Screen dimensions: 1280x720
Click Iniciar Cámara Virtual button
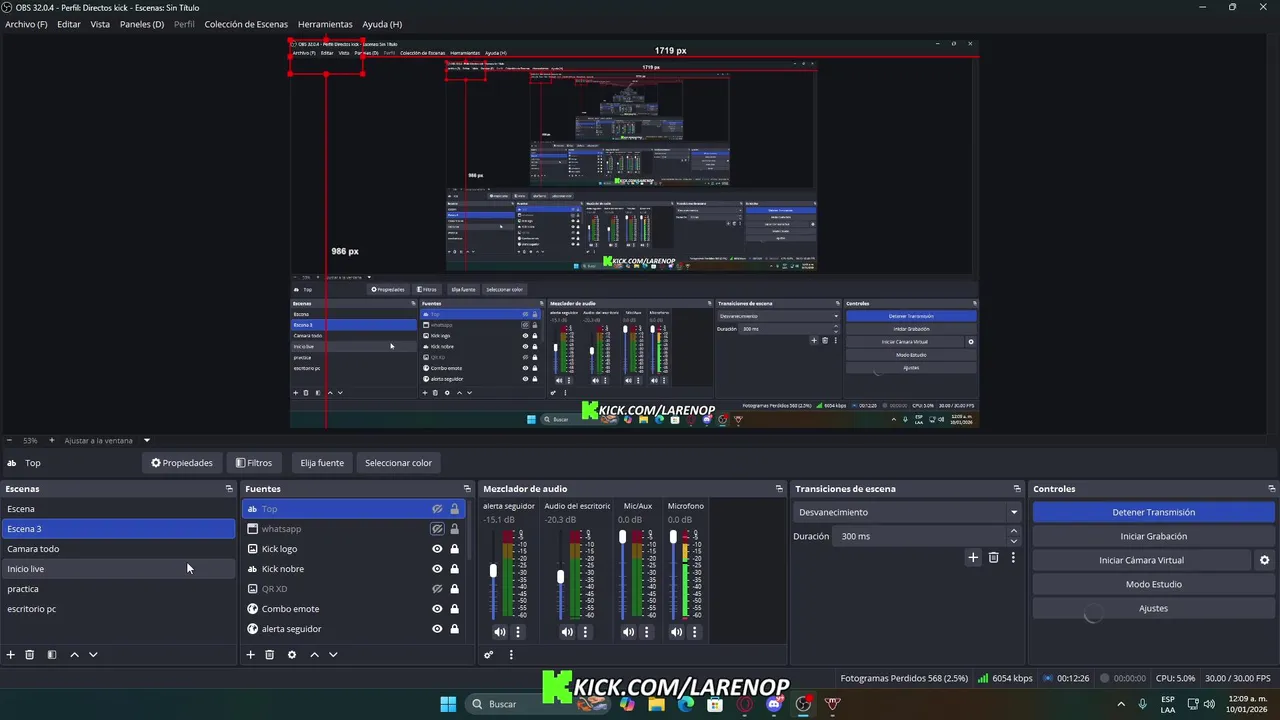[1141, 560]
